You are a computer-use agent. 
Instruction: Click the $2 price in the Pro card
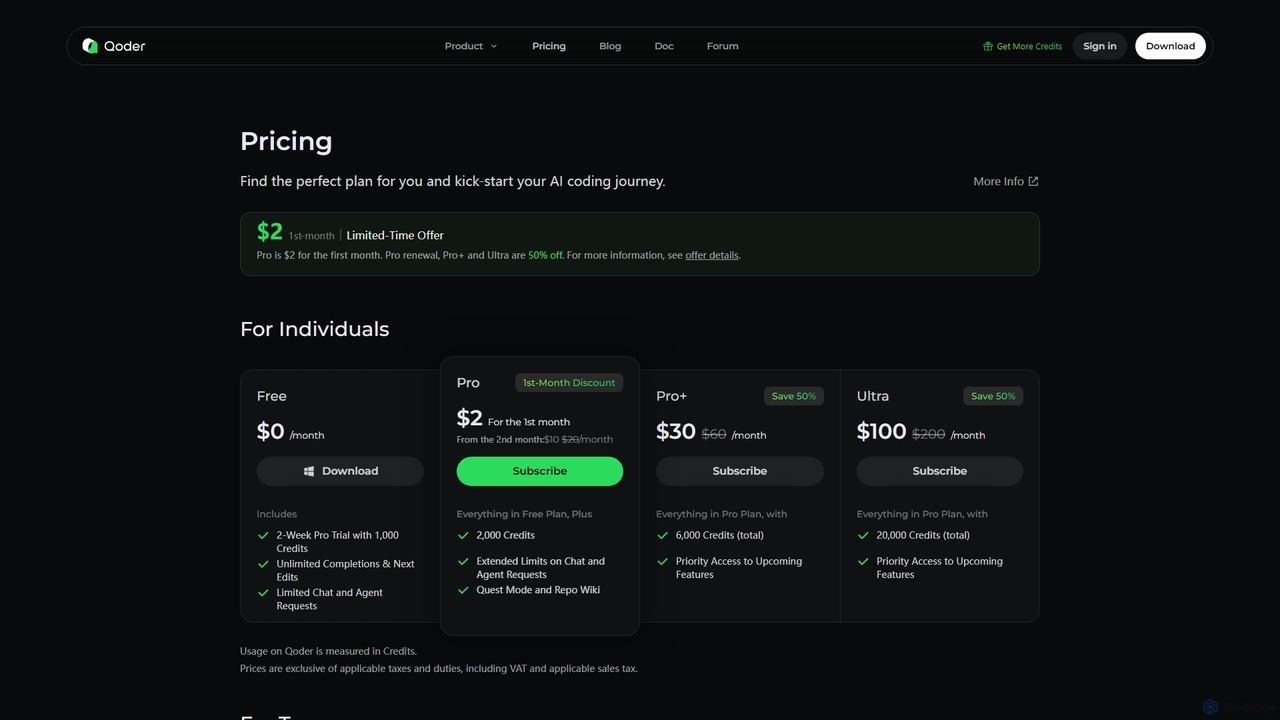coord(470,418)
